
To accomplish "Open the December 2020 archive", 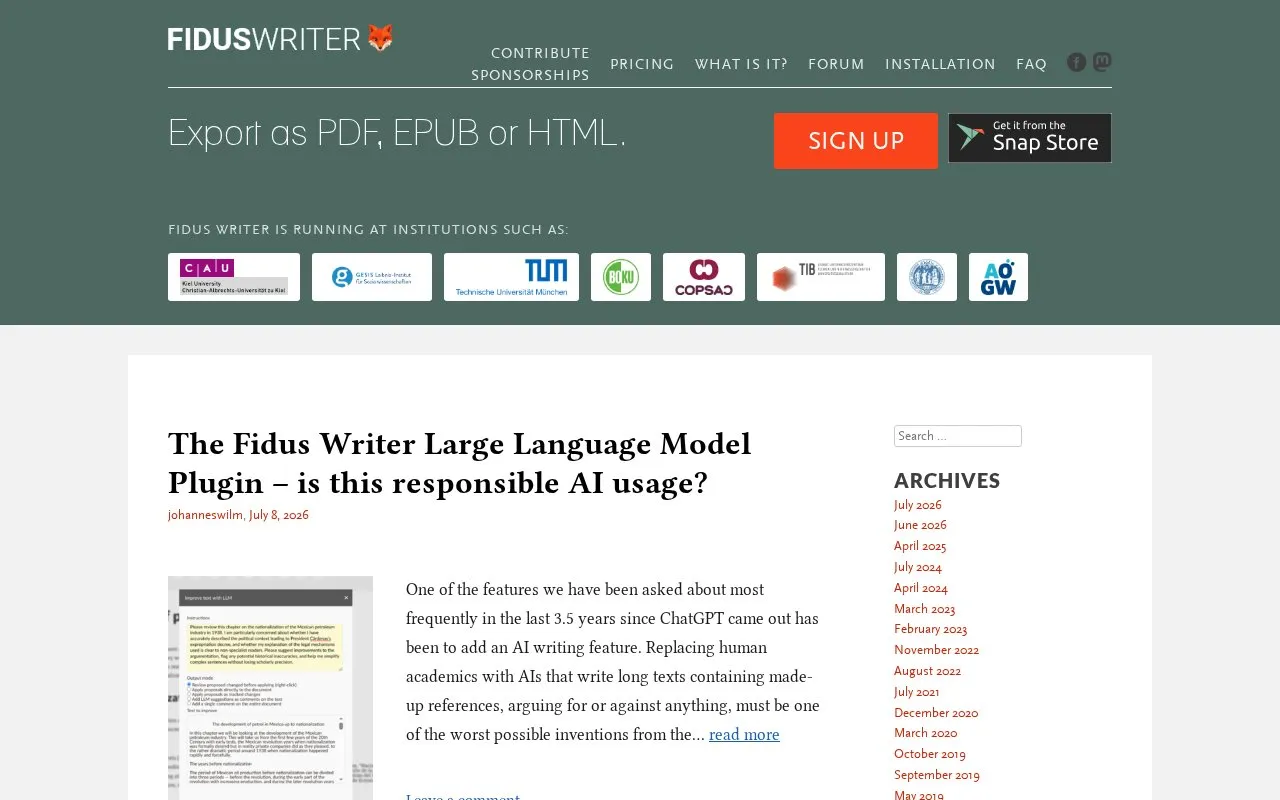I will [936, 713].
